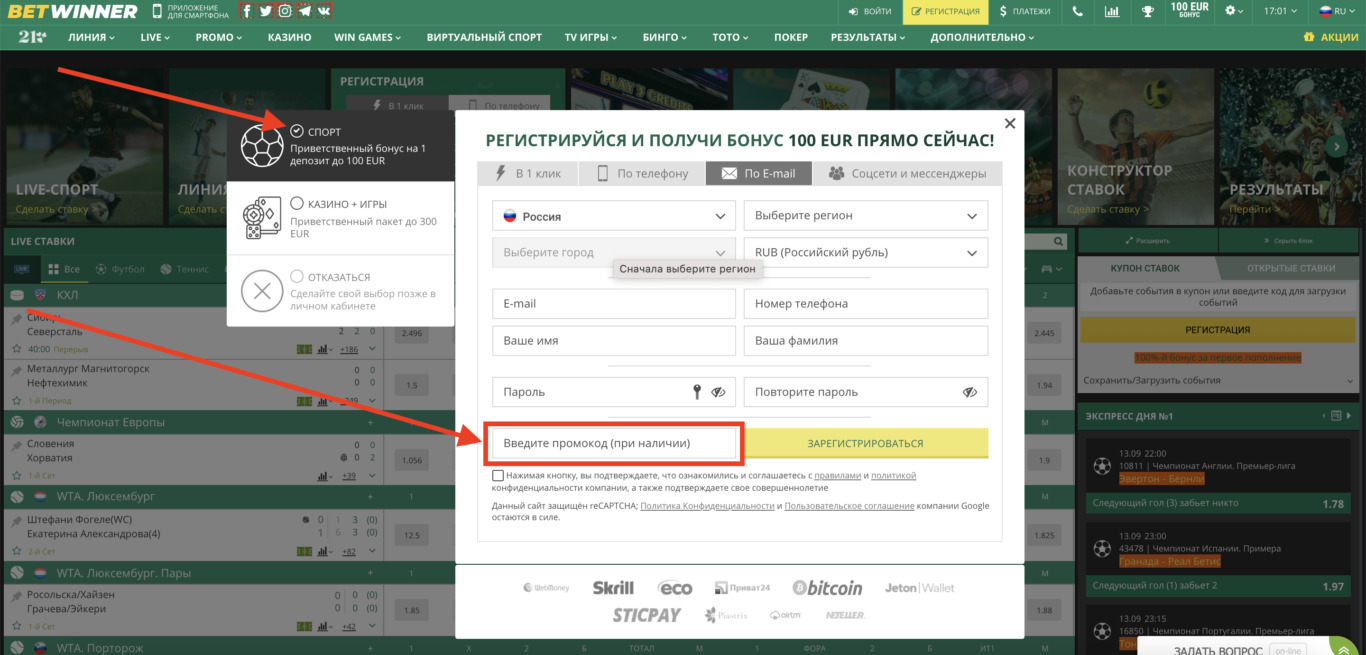Open the RUB currency selector
The height and width of the screenshot is (655, 1366).
tap(865, 252)
